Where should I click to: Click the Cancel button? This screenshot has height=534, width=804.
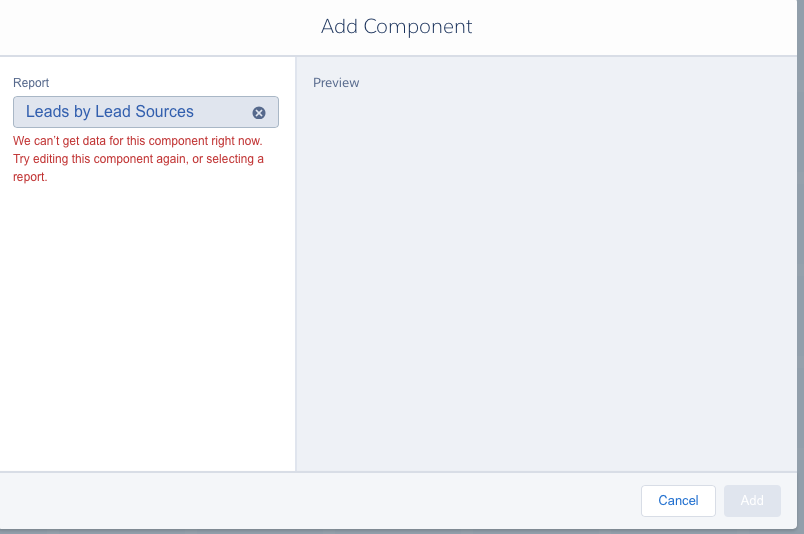pos(678,500)
